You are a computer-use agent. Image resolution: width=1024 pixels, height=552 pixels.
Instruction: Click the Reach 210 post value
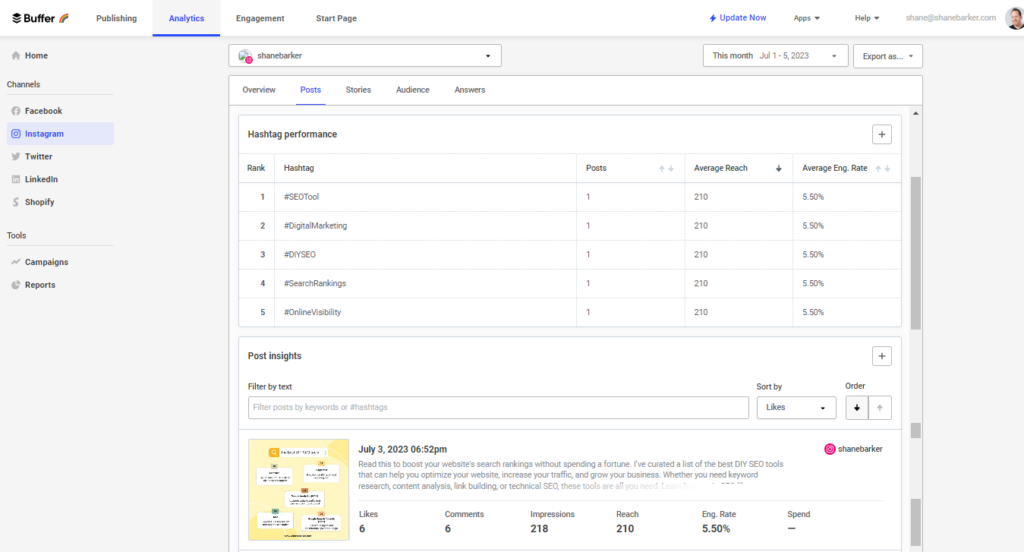(x=625, y=528)
